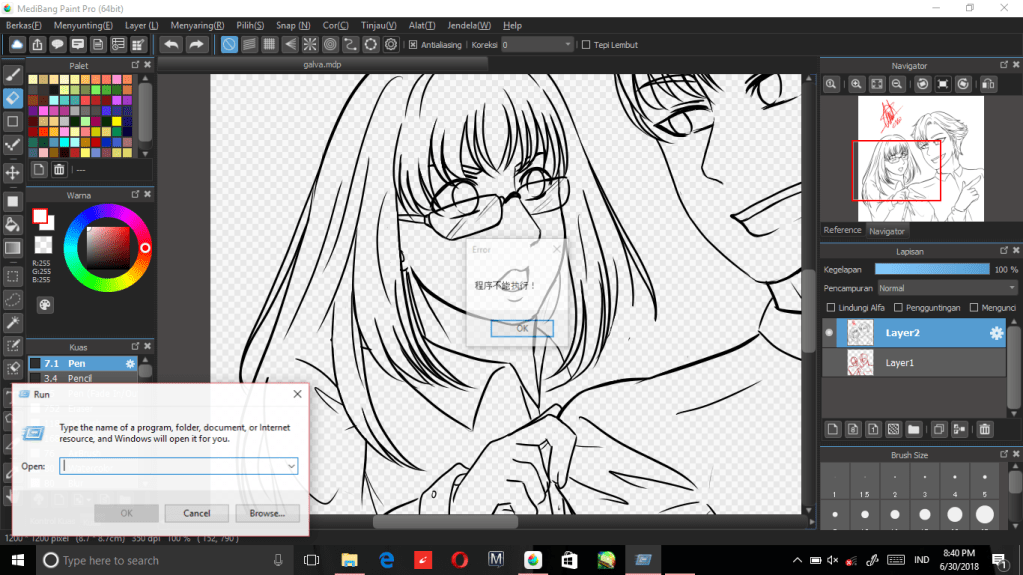Hide Layer2 using its visibility dot

coord(829,333)
